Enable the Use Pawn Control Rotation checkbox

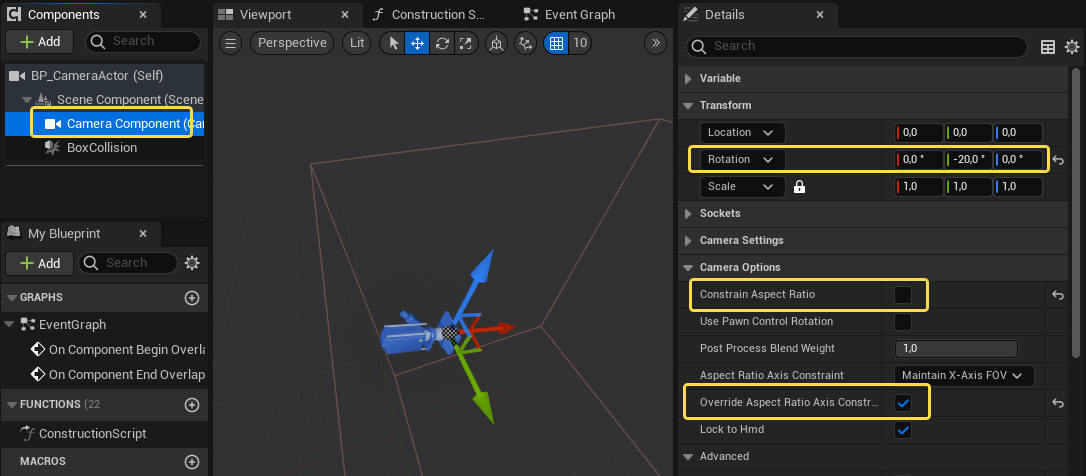pos(902,321)
